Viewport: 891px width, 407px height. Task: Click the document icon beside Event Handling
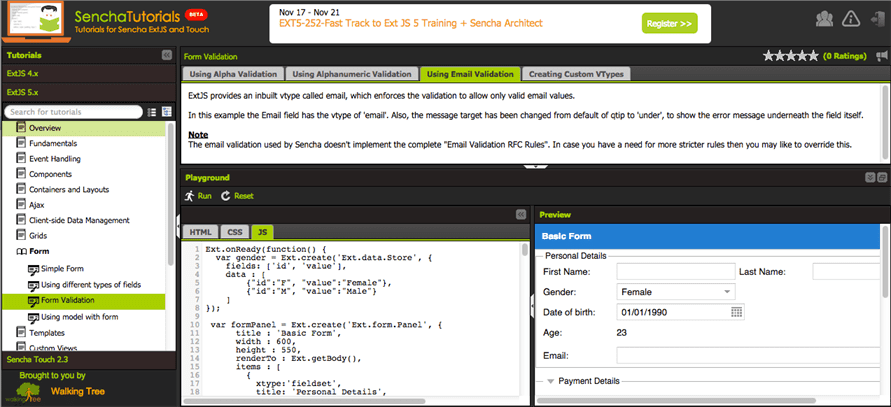(x=21, y=159)
